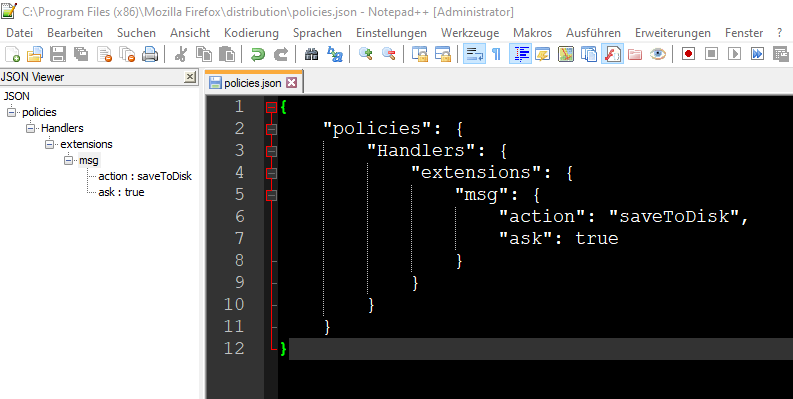Open Find with the binoculars icon
This screenshot has height=399, width=793.
312,54
